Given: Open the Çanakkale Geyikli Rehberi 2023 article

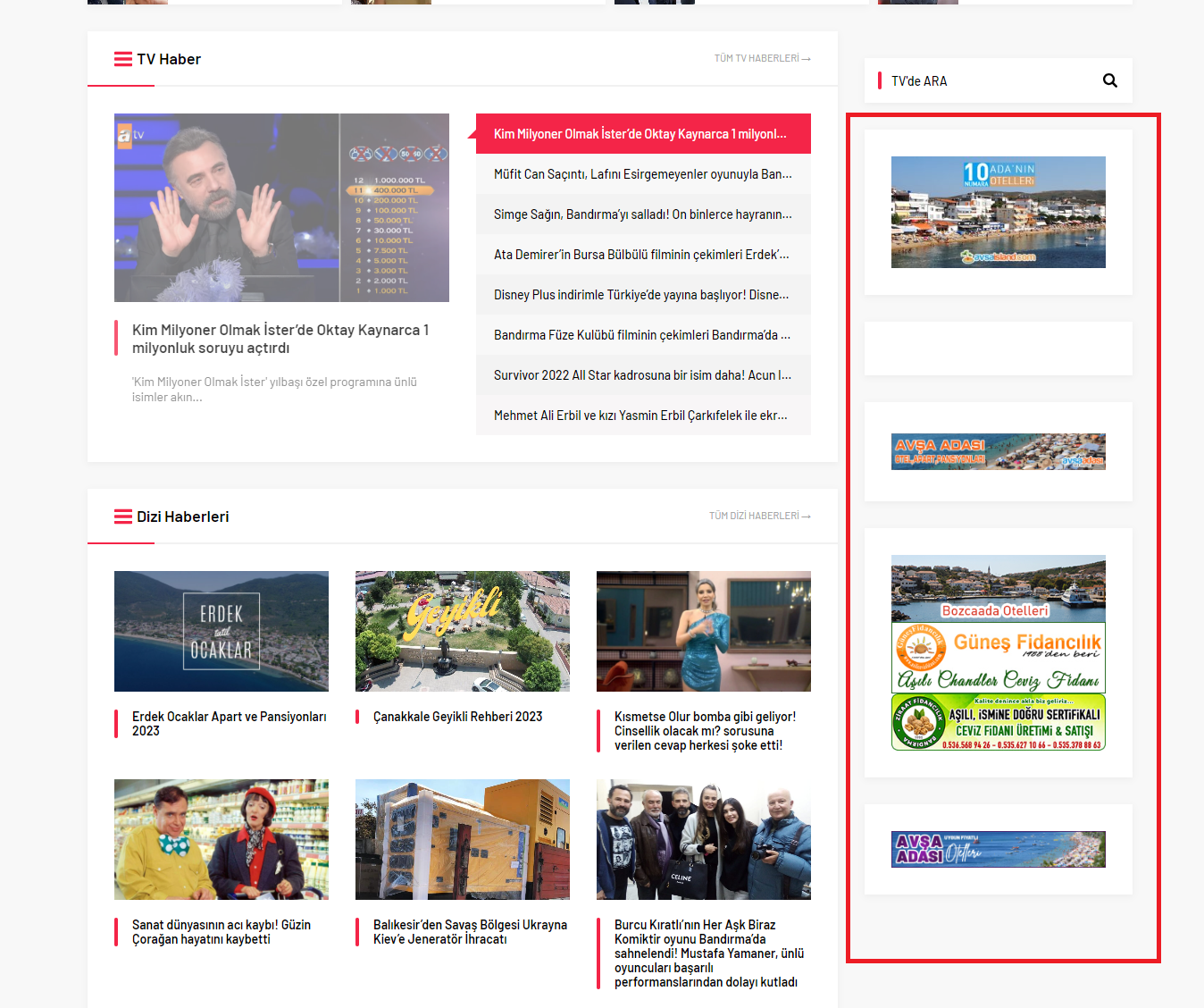Looking at the screenshot, I should 457,717.
